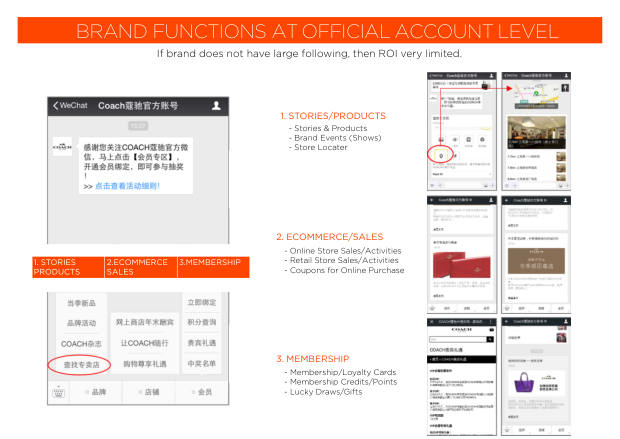
Task: Select 积分查询 points entry
Action: click(x=202, y=322)
